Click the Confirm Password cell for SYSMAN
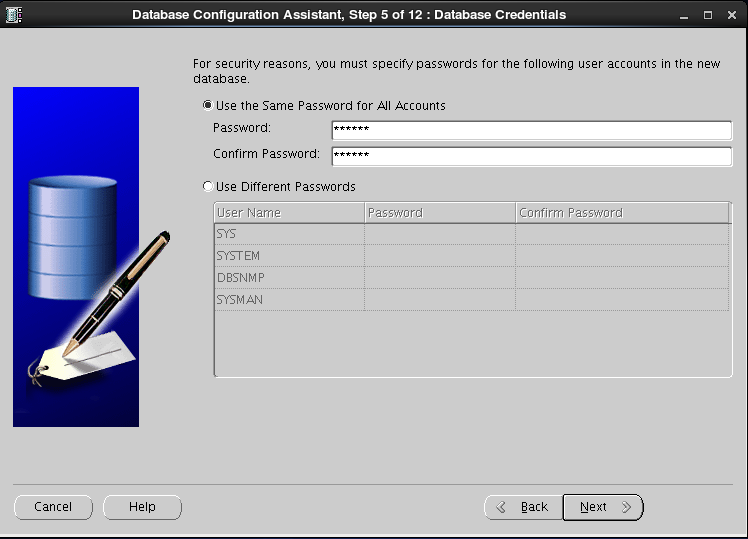Viewport: 748px width, 539px height. [x=622, y=300]
